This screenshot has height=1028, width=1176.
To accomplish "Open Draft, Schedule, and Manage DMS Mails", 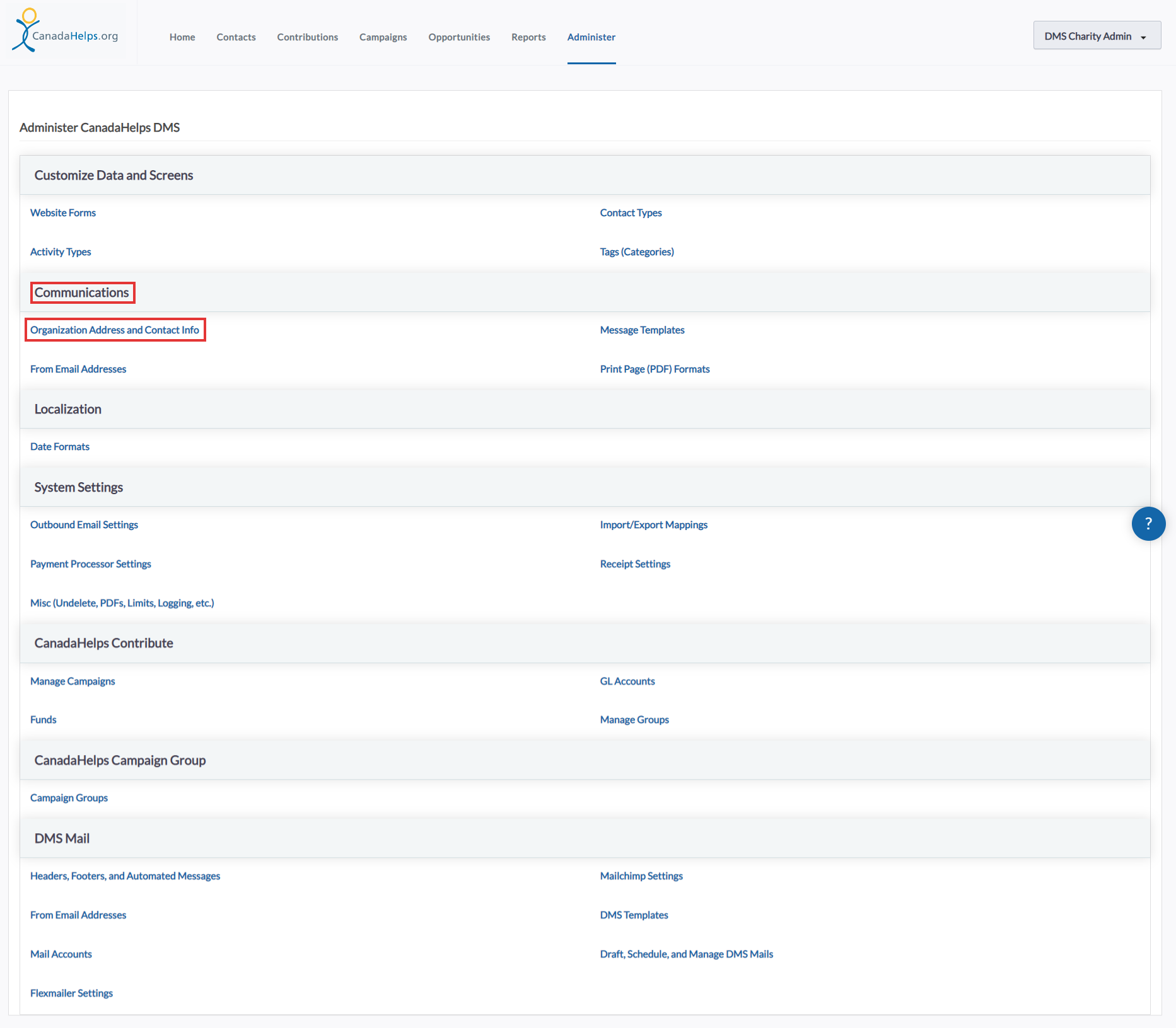I will (x=687, y=954).
